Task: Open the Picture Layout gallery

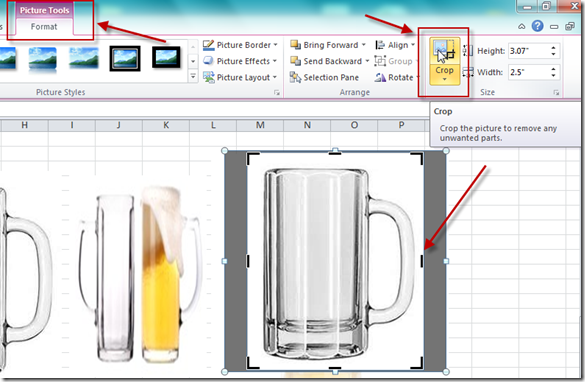Action: click(x=240, y=77)
